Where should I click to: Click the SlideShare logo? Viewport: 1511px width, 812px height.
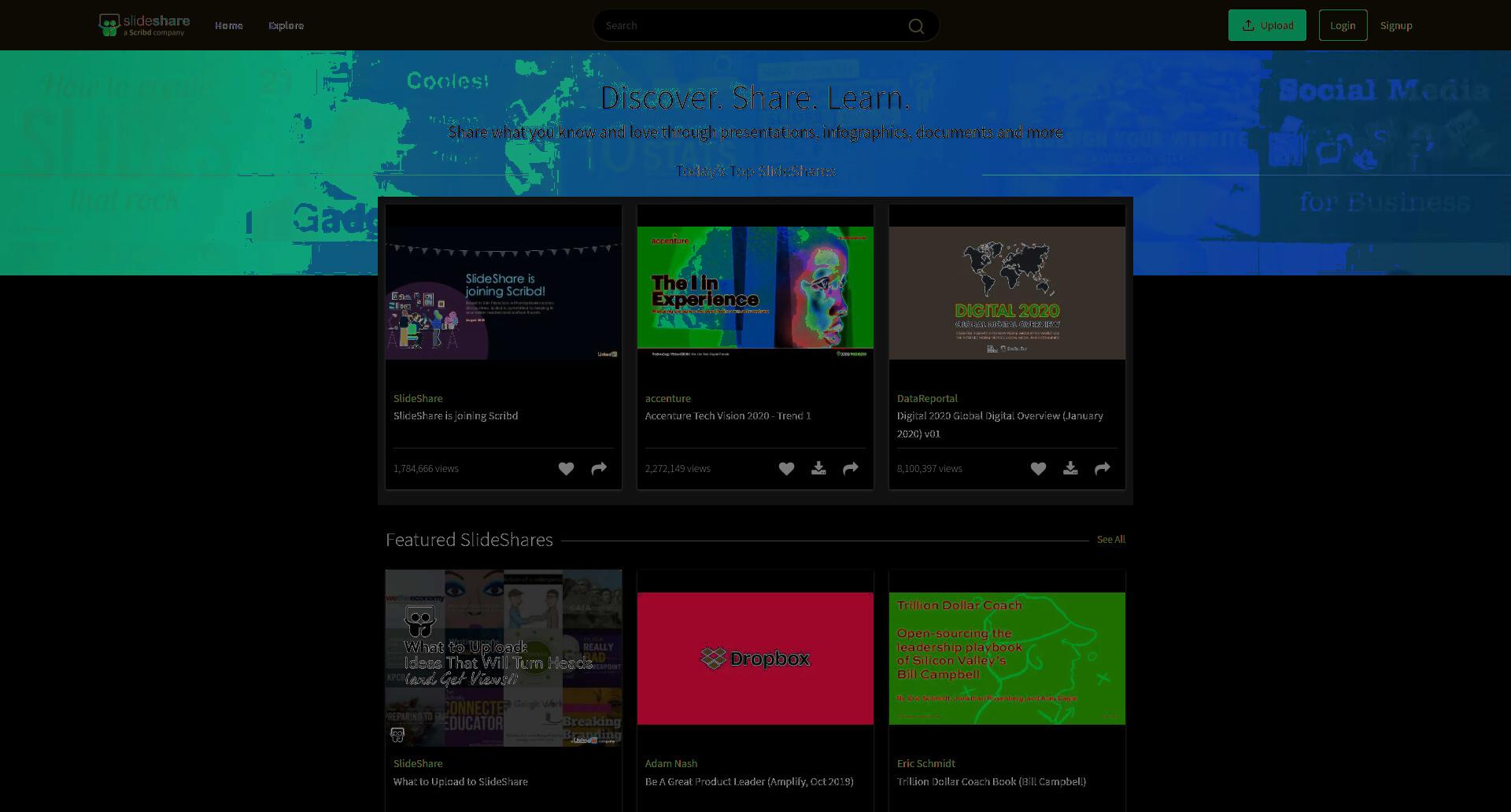[144, 25]
